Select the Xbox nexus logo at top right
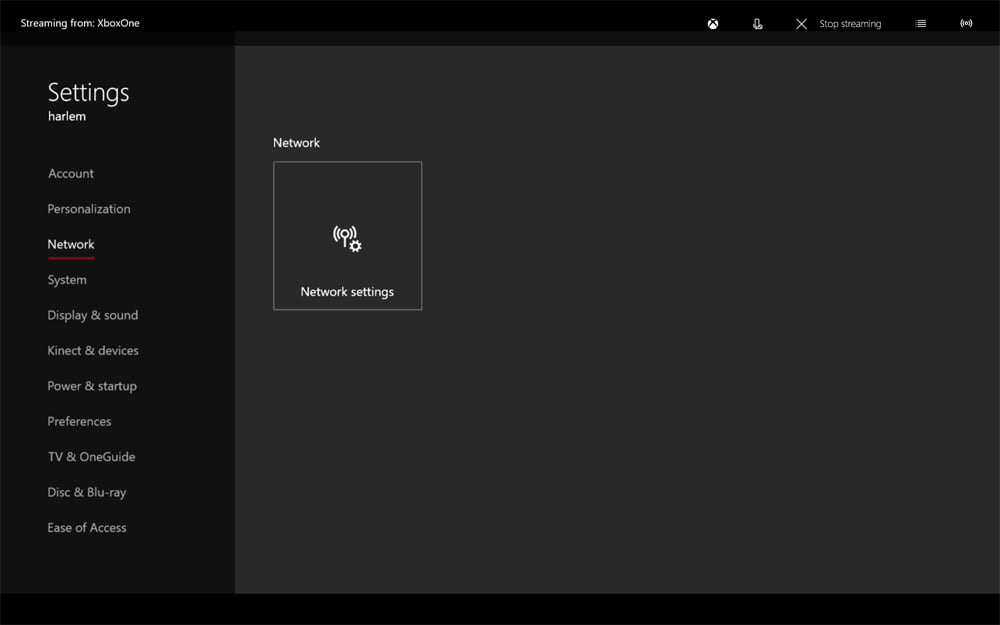The width and height of the screenshot is (1000, 625). 712,23
